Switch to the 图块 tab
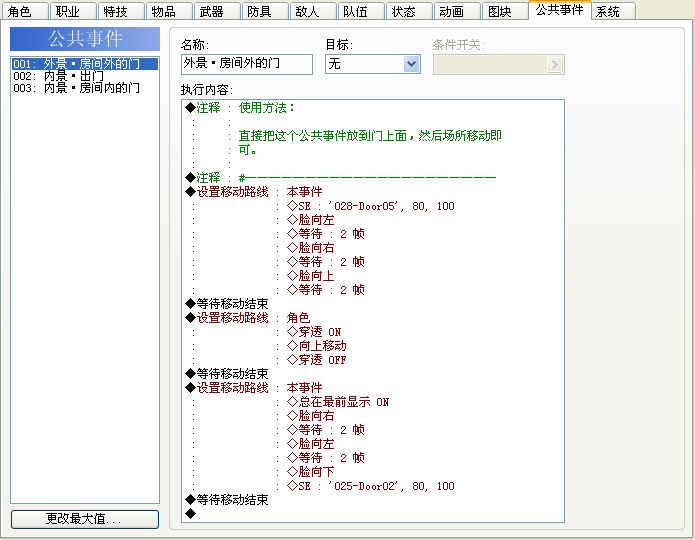Screen dimensions: 695x540 [x=505, y=11]
